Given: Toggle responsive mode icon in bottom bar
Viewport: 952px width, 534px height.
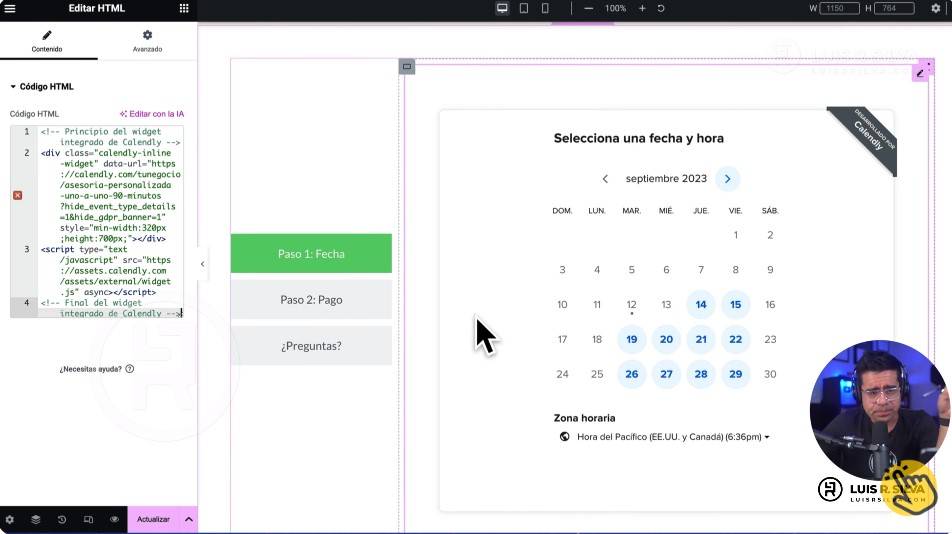Looking at the screenshot, I should coord(88,519).
